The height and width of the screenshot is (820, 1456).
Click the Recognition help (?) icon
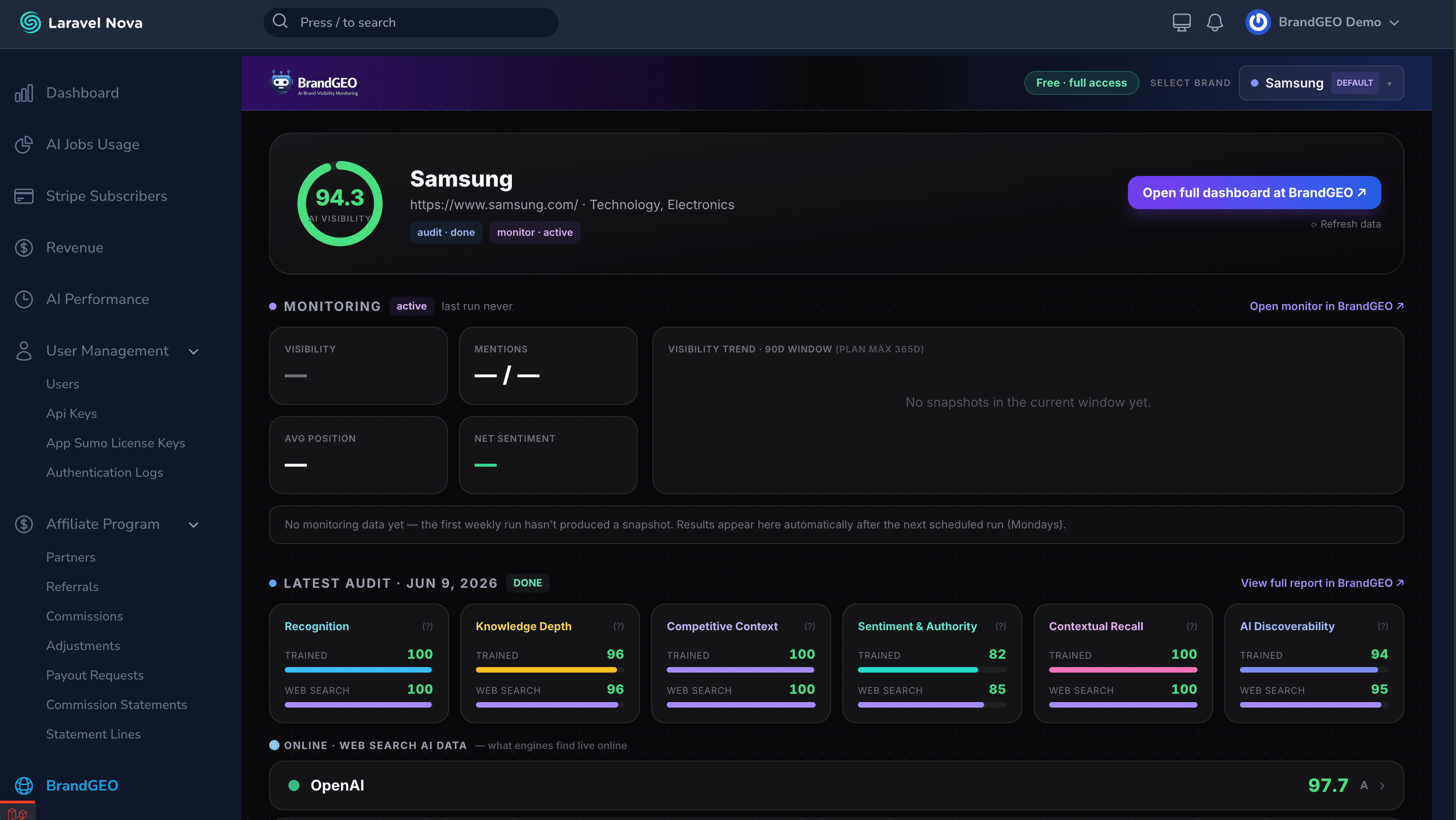coord(427,626)
